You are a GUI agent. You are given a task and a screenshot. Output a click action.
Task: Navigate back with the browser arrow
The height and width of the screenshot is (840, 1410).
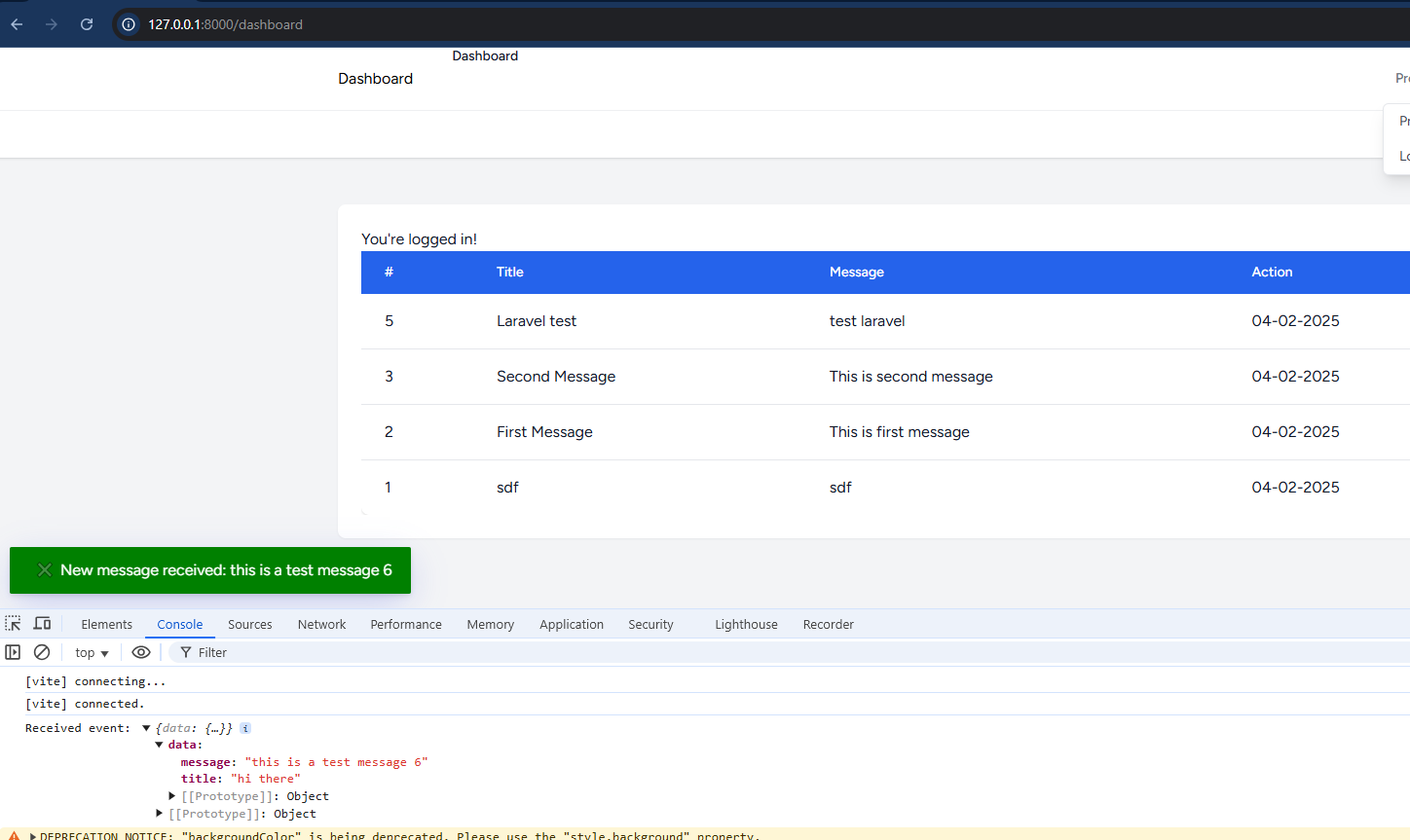coord(16,24)
